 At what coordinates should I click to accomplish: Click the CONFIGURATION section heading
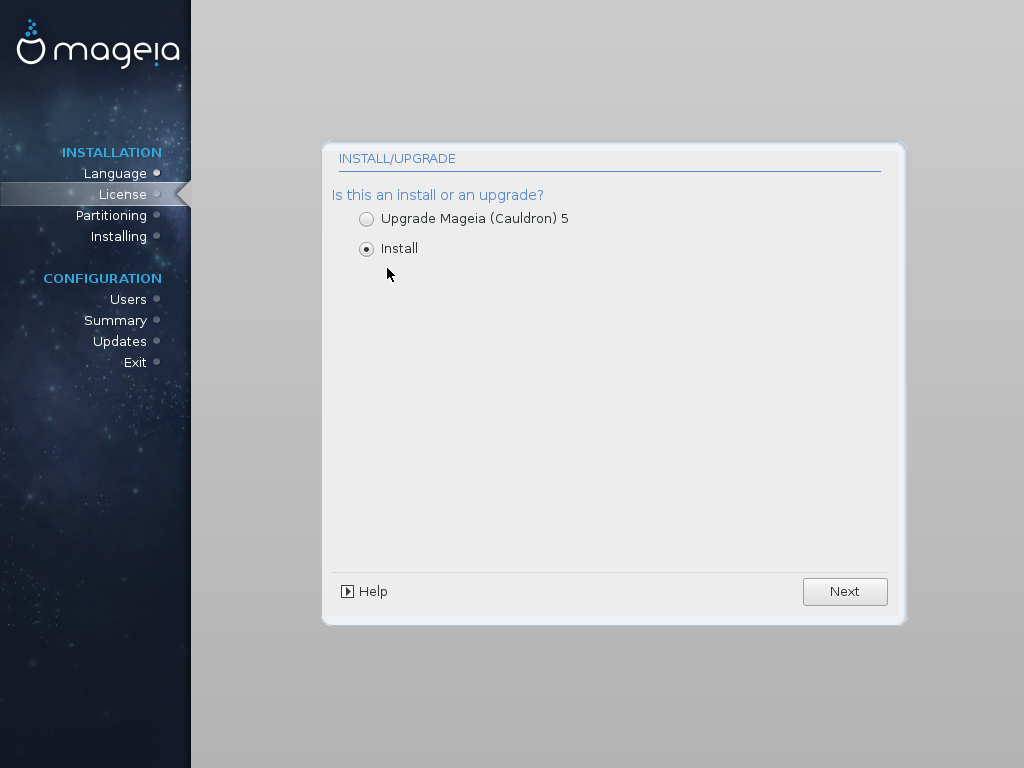(x=103, y=279)
